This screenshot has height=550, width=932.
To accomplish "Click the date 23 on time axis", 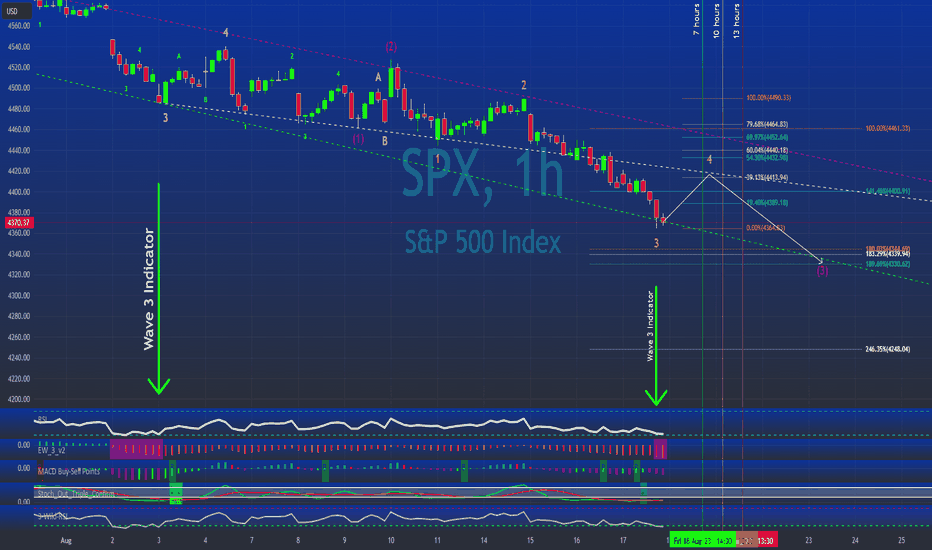I will (808, 540).
